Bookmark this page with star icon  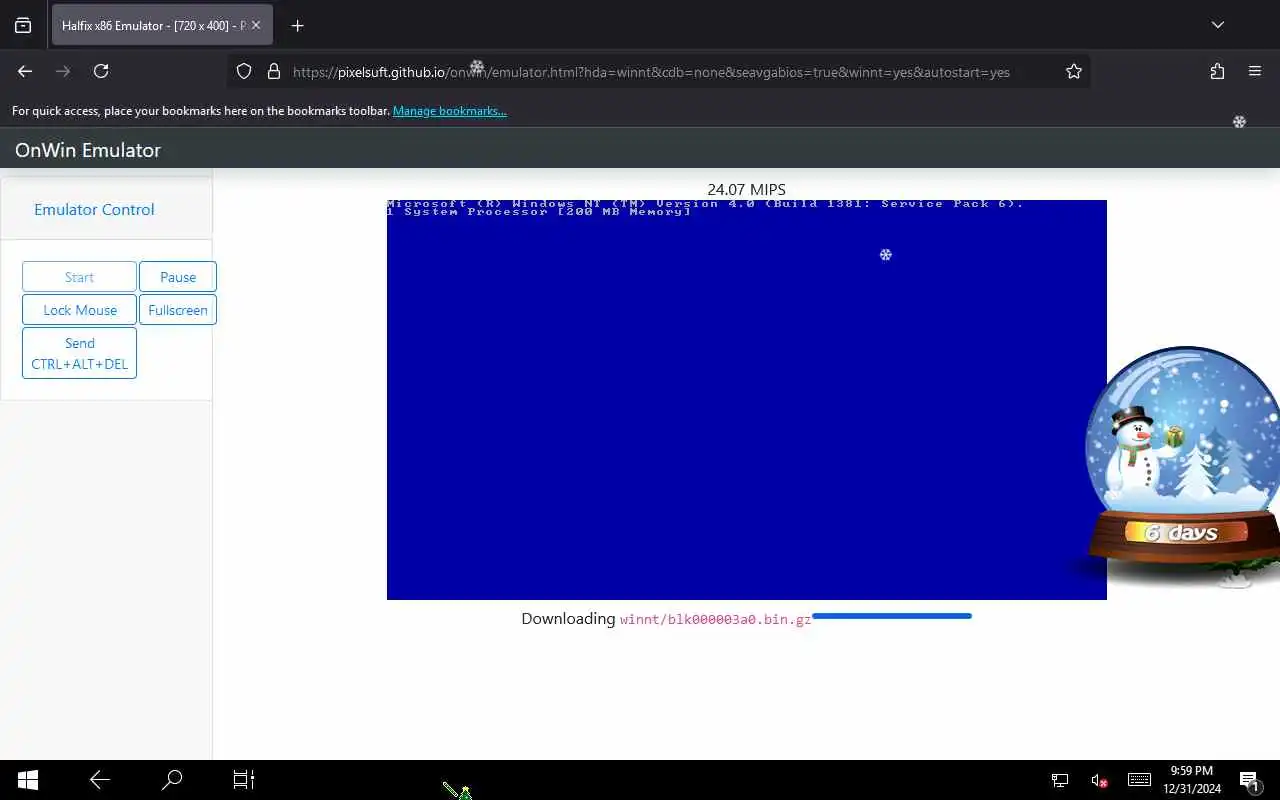[1074, 71]
